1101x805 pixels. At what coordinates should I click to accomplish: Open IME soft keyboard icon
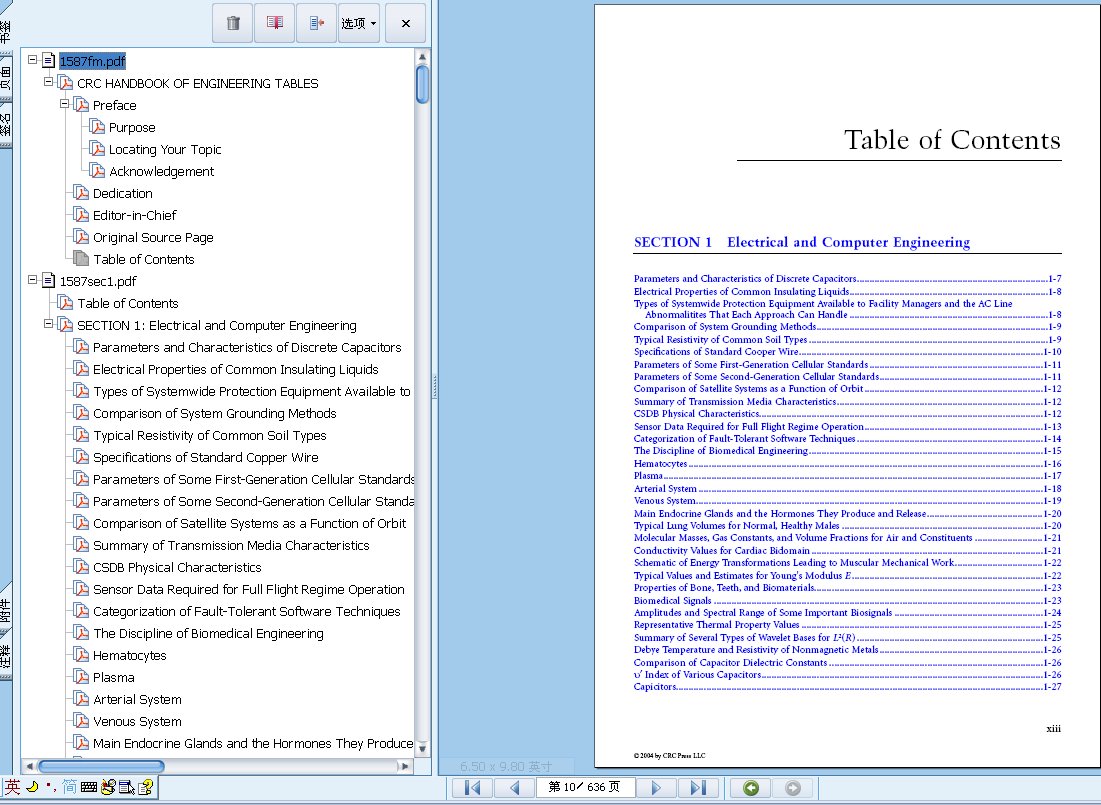(x=88, y=787)
